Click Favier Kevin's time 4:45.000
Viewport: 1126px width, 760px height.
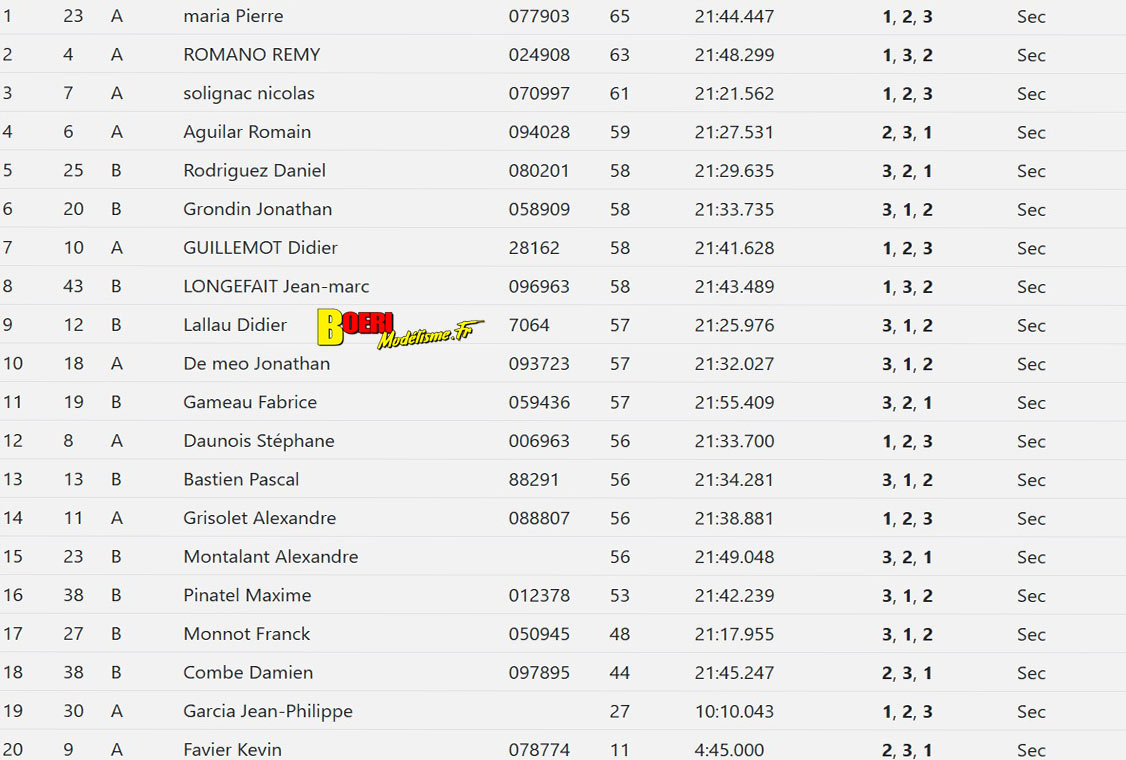point(729,749)
